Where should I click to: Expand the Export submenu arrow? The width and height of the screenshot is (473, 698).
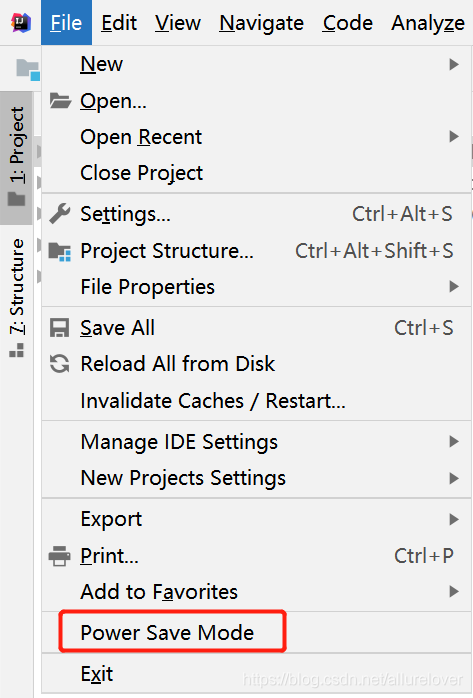(x=454, y=519)
